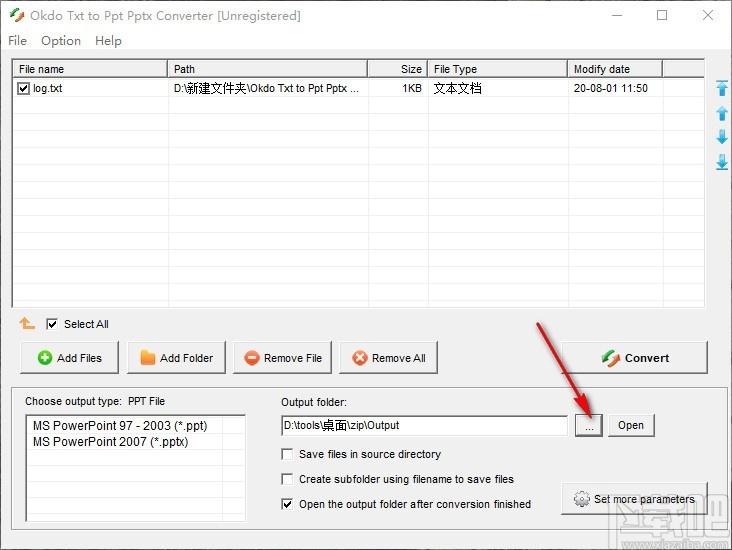This screenshot has height=550, width=732.
Task: Select the log.txt file name
Action: pos(48,88)
